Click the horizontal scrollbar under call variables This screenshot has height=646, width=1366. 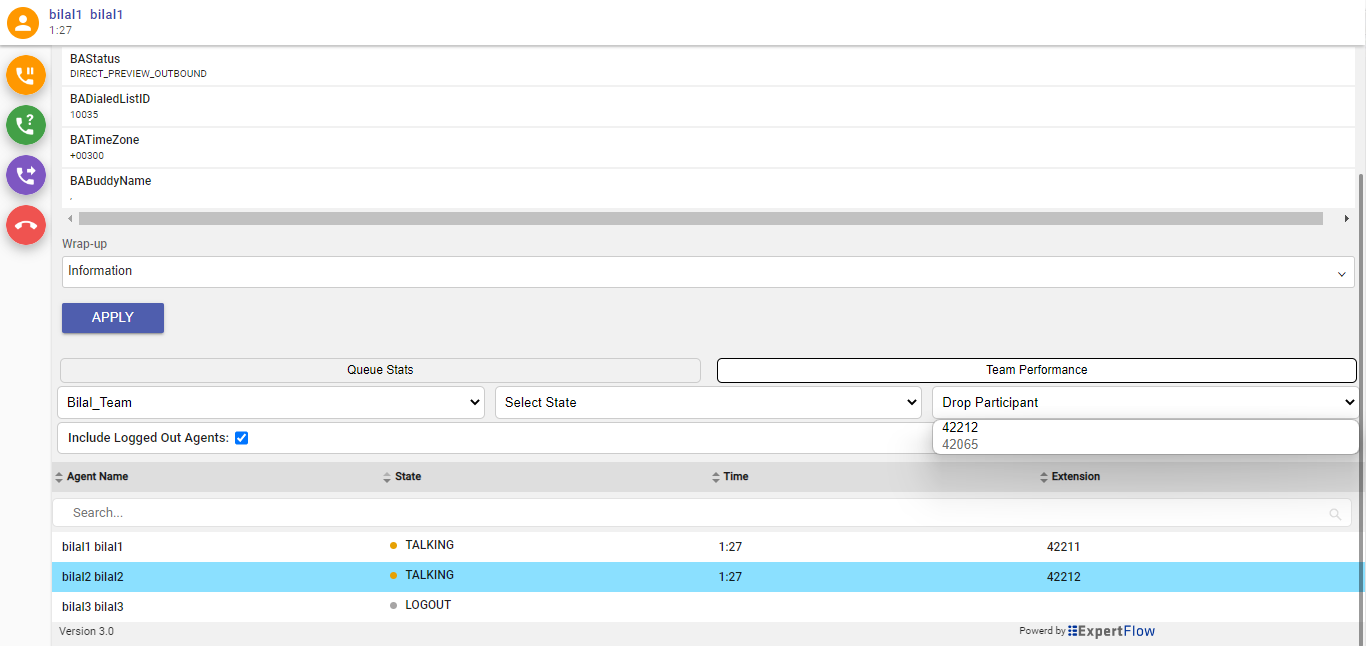pyautogui.click(x=700, y=218)
